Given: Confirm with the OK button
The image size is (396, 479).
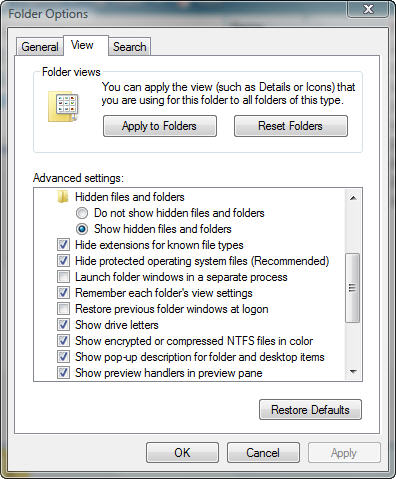Looking at the screenshot, I should click(x=182, y=453).
